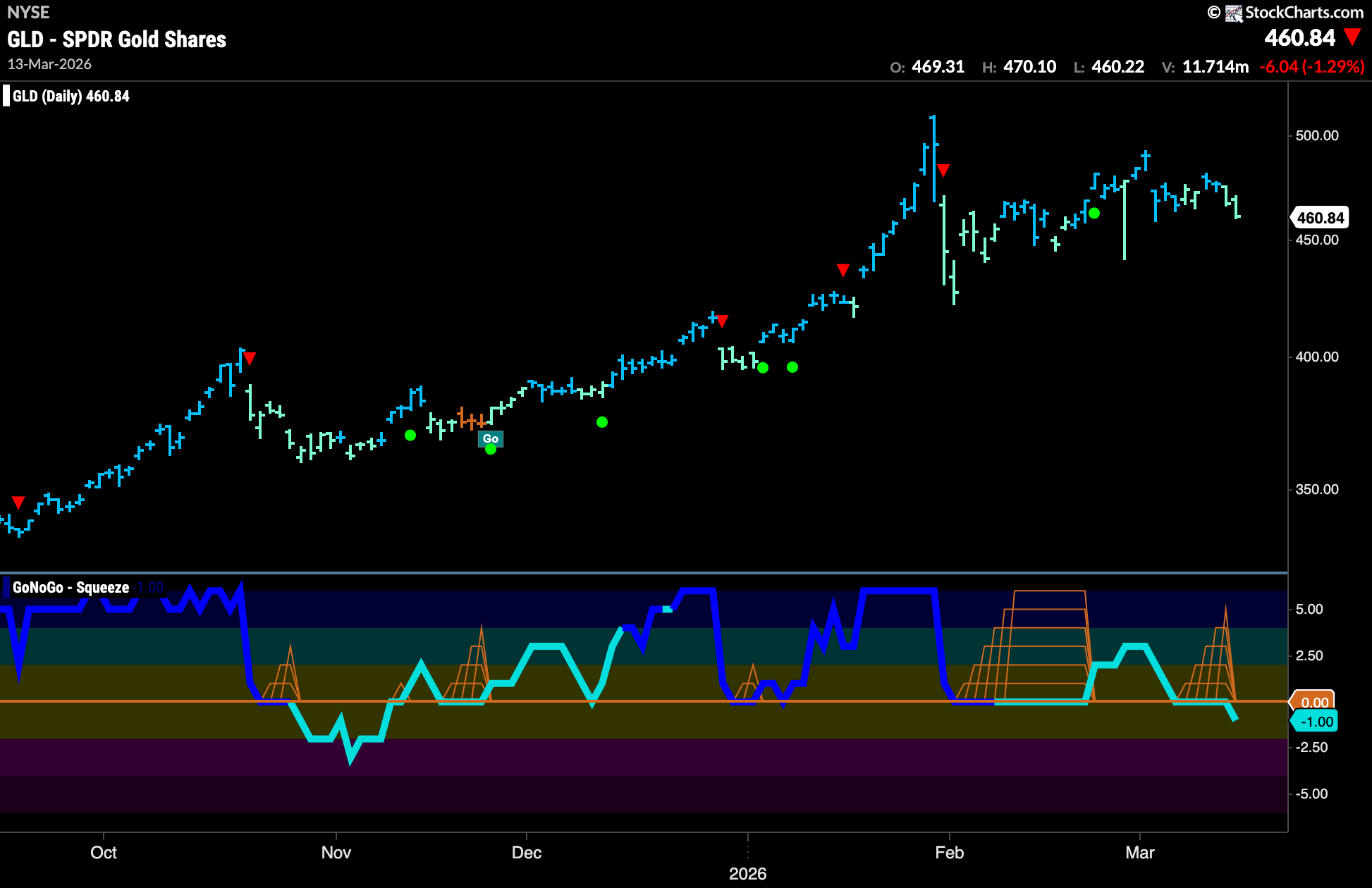This screenshot has width=1372, height=888.
Task: Click the 2026 year label
Action: [x=748, y=874]
